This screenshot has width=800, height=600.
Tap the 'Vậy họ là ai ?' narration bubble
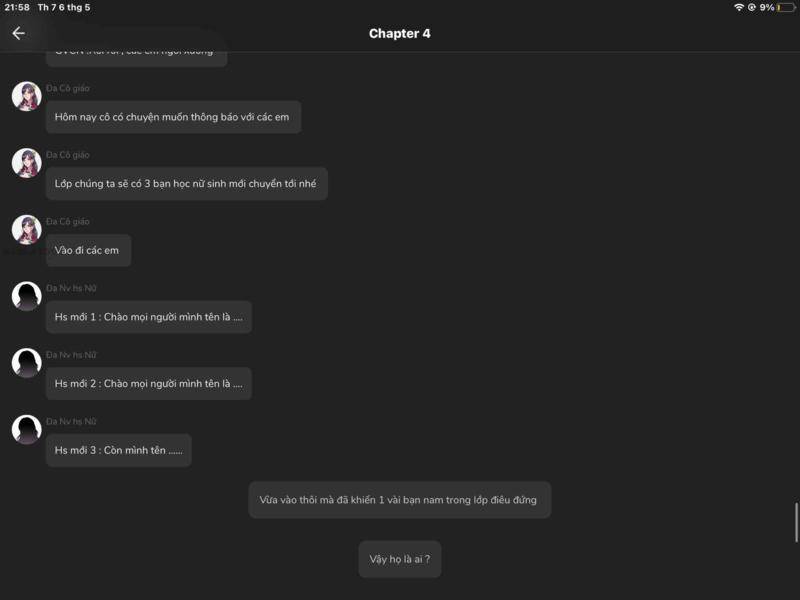pos(399,559)
